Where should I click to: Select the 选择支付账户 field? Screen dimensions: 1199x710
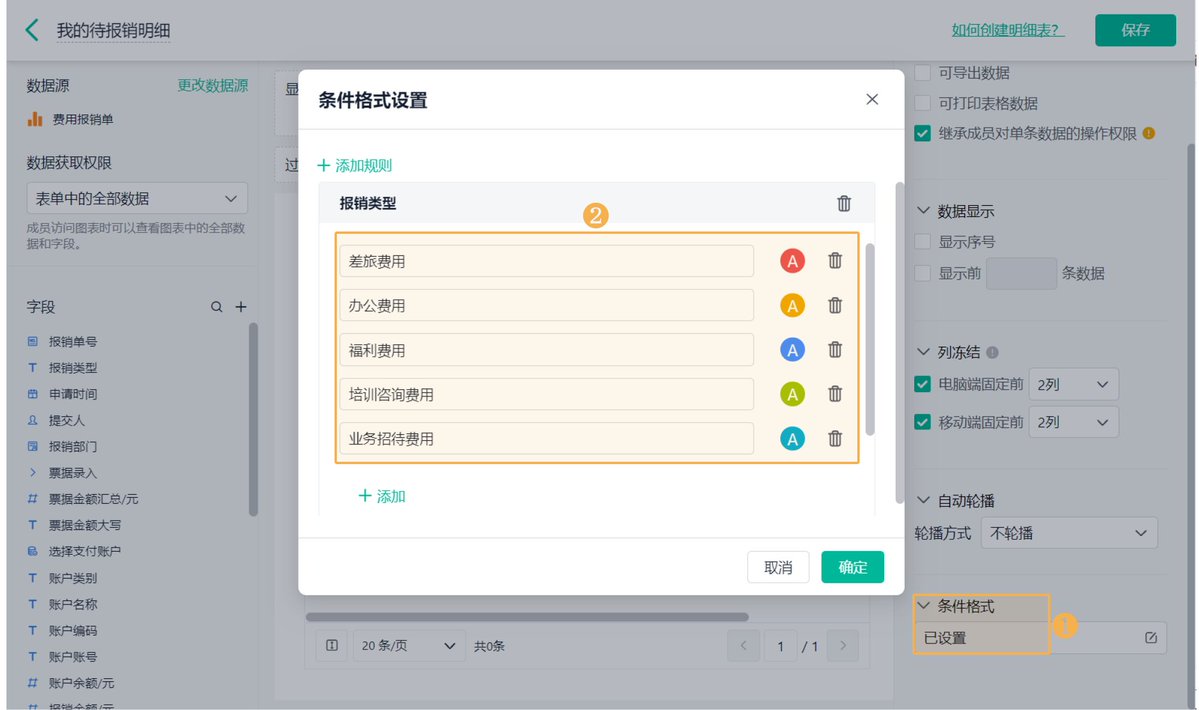click(x=84, y=551)
